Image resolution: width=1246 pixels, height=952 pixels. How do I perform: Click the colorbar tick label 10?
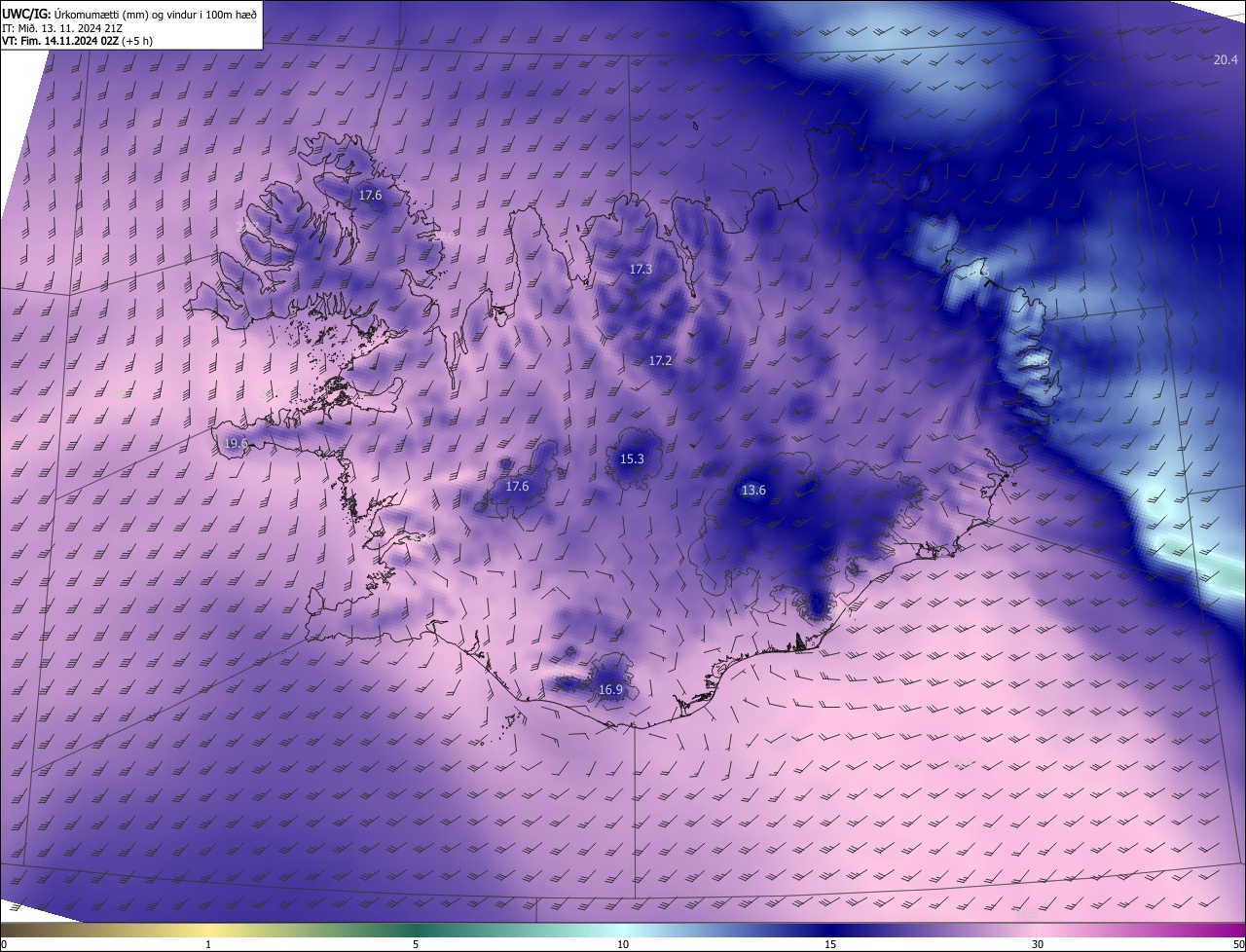tap(623, 944)
